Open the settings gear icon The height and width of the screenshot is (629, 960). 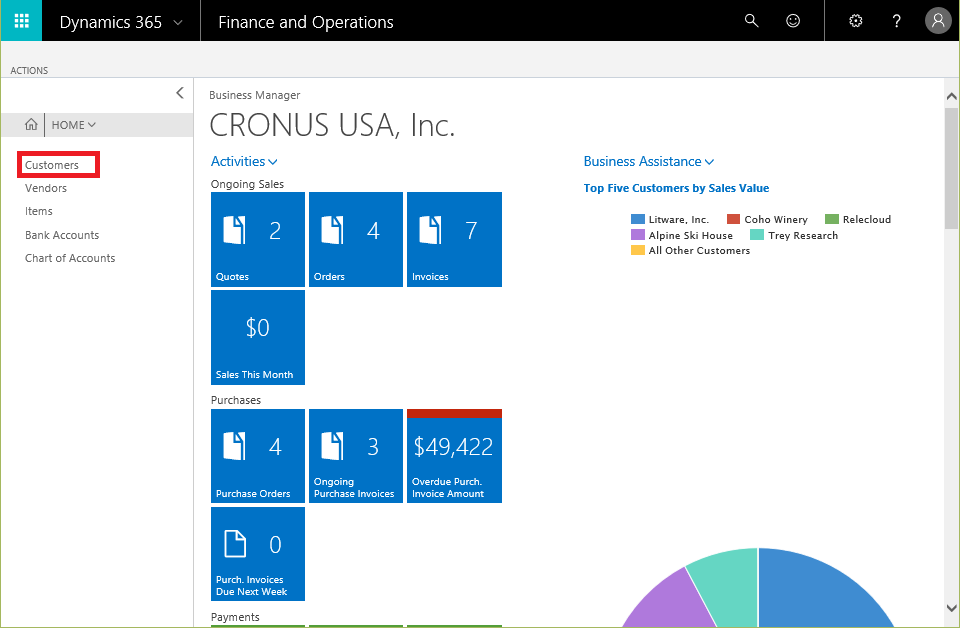[855, 21]
